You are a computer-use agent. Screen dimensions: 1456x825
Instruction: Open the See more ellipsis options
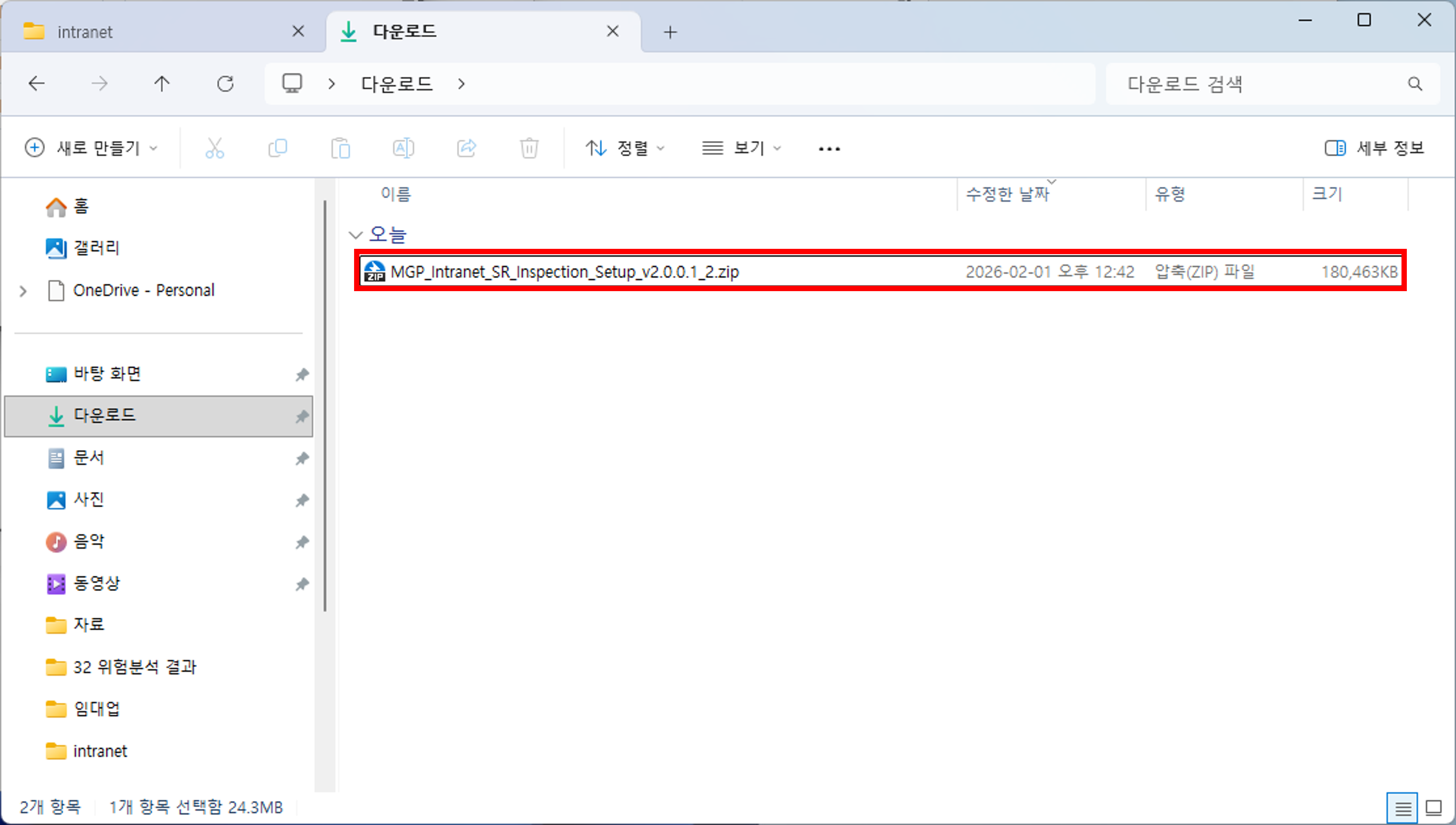829,148
